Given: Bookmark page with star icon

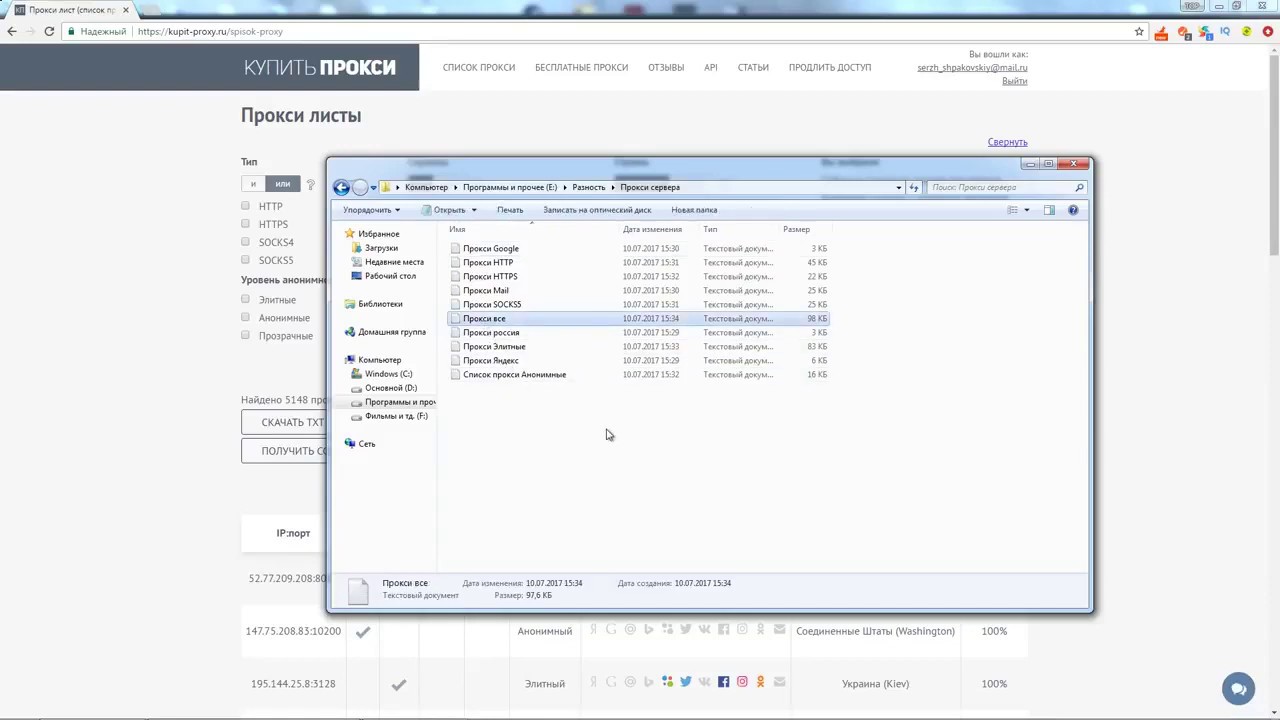Looking at the screenshot, I should 1139,31.
